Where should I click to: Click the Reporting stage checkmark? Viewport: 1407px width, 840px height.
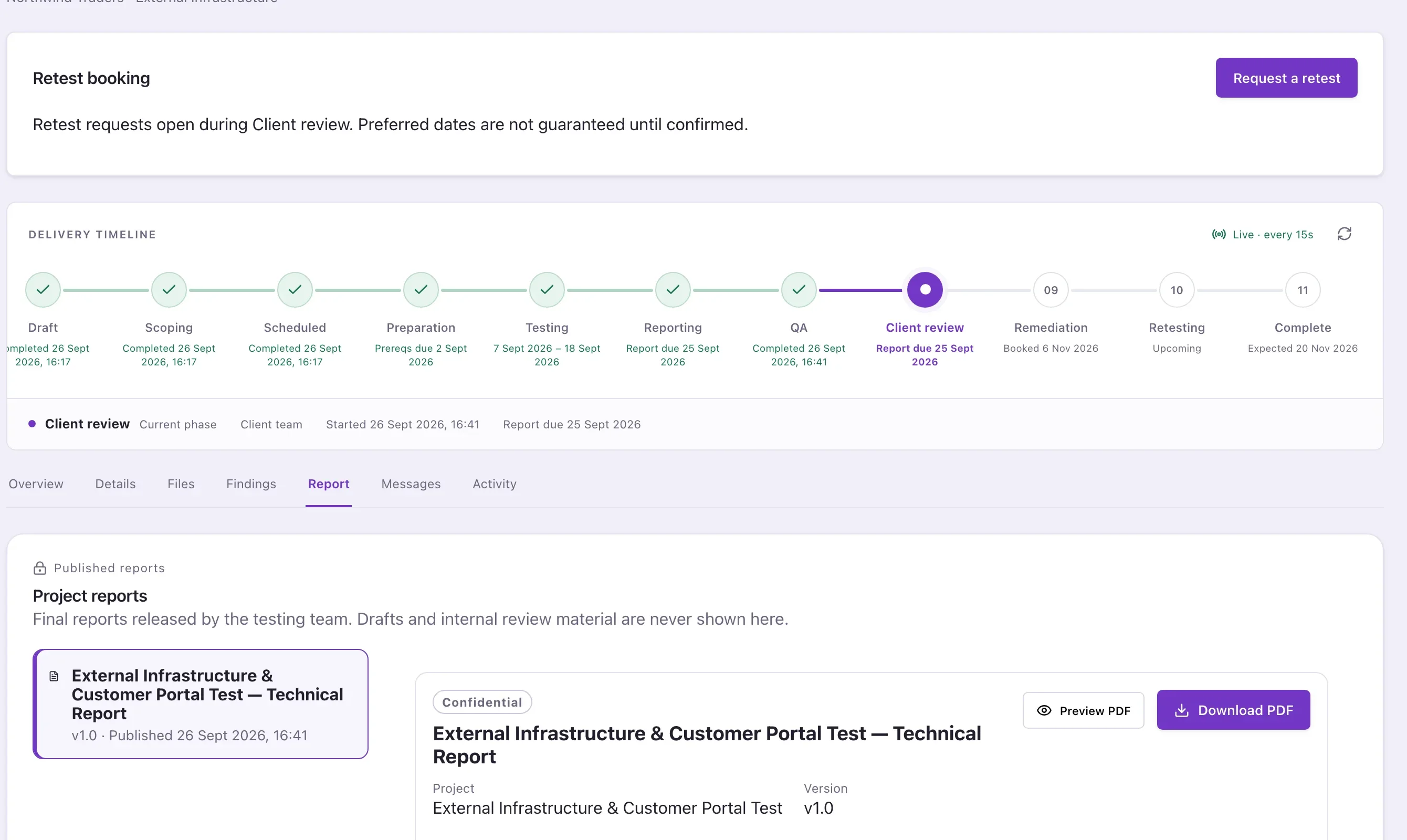[673, 290]
